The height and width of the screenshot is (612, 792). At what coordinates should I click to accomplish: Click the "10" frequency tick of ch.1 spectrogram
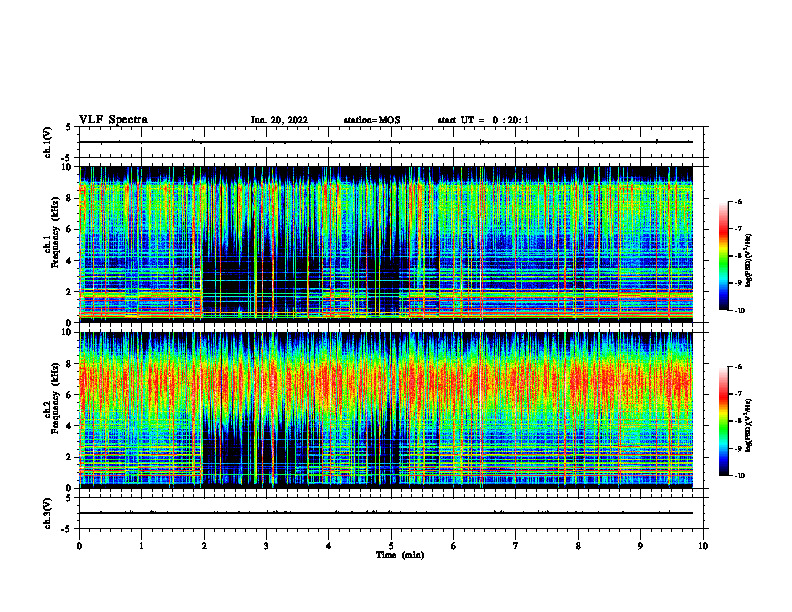(69, 167)
